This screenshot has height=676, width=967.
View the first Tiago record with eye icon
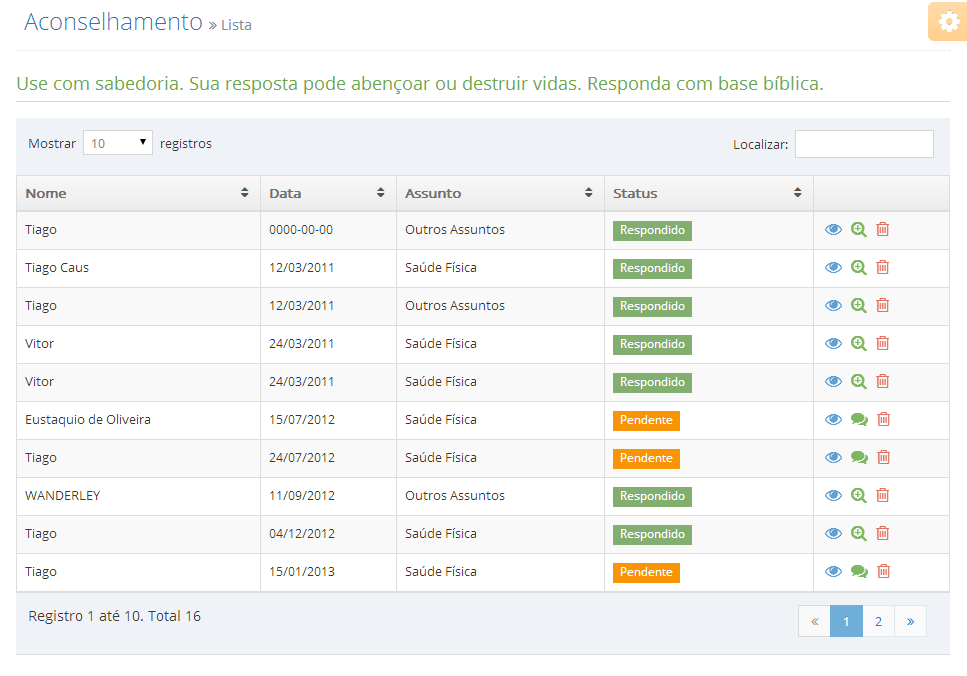click(833, 229)
